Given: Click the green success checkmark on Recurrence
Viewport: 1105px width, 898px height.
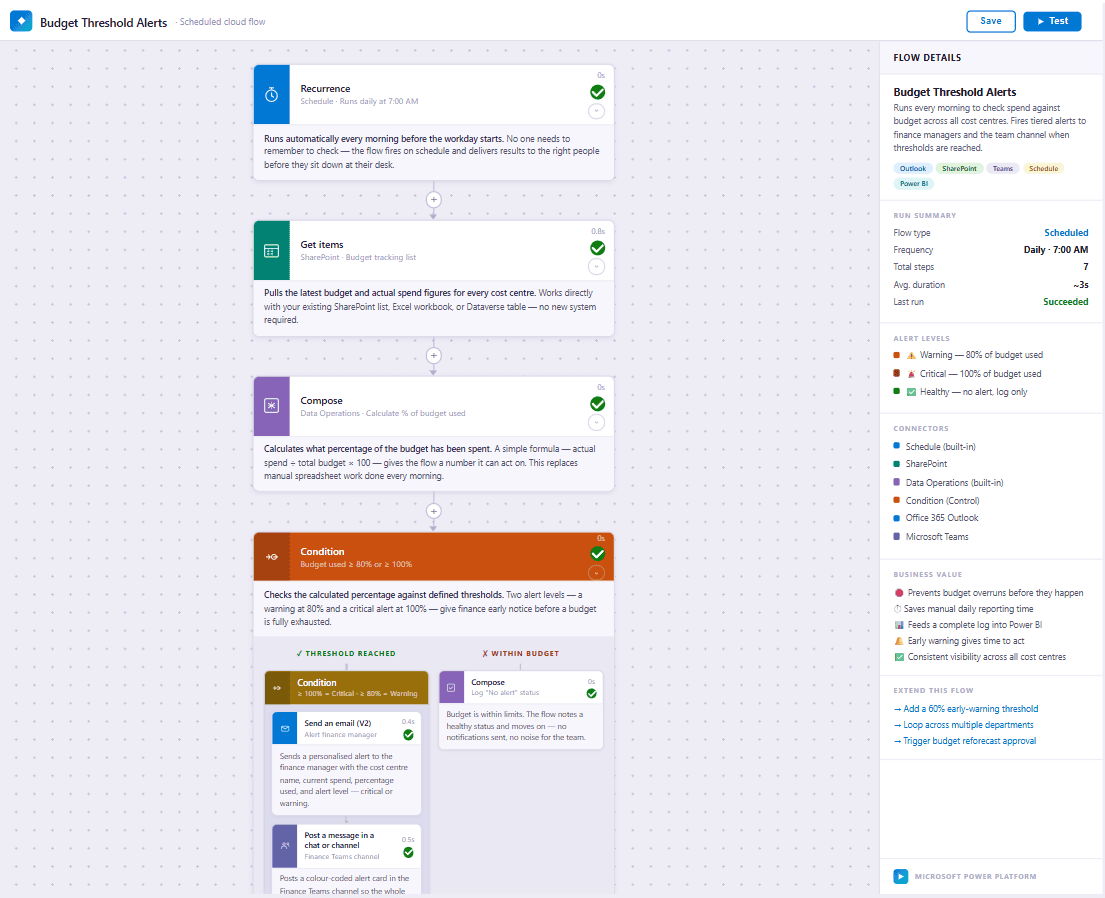Looking at the screenshot, I should [x=597, y=91].
